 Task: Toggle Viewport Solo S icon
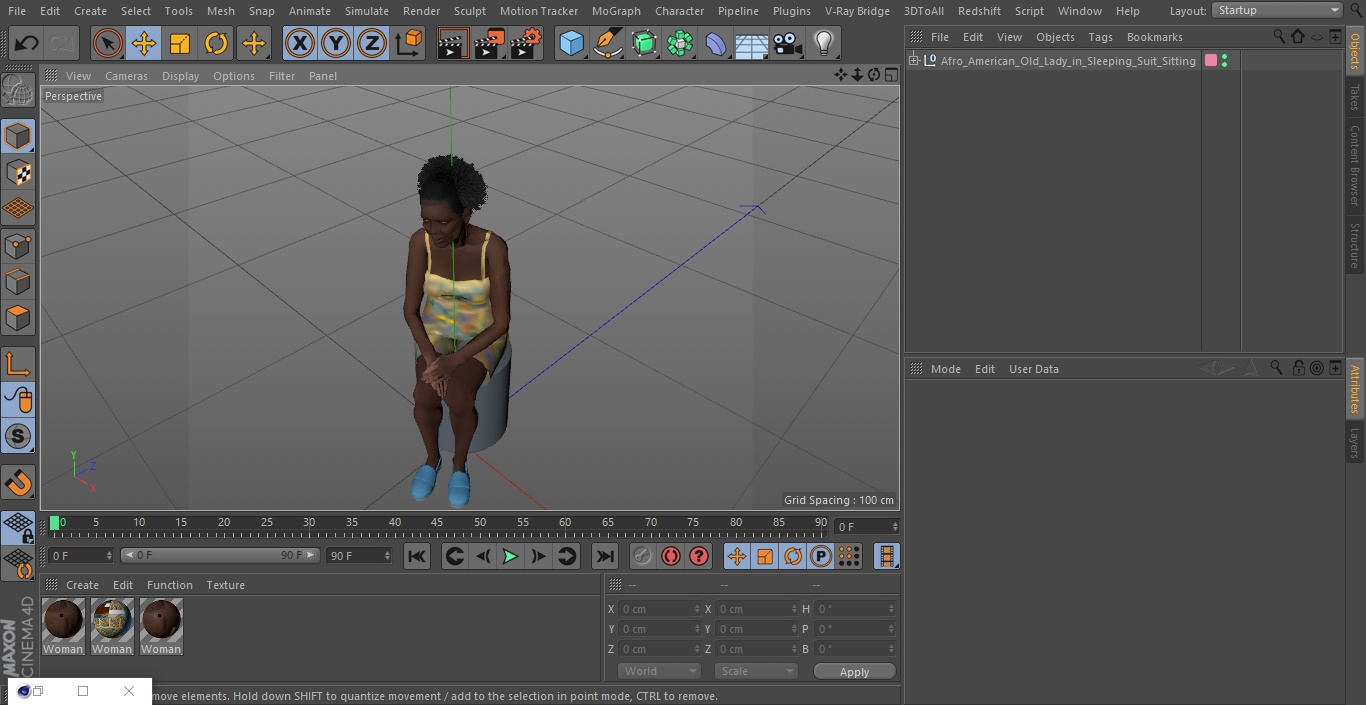18,436
